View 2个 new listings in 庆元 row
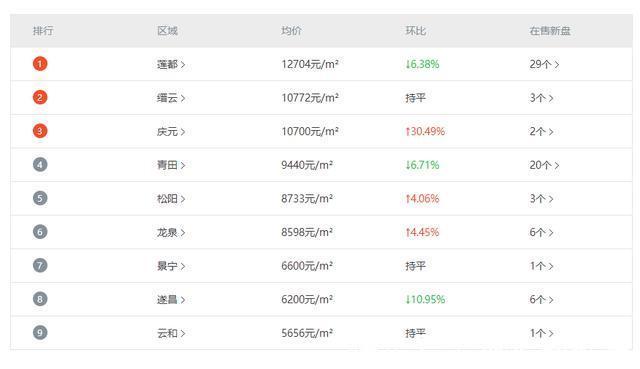Viewport: 640px width, 369px height. pyautogui.click(x=542, y=131)
